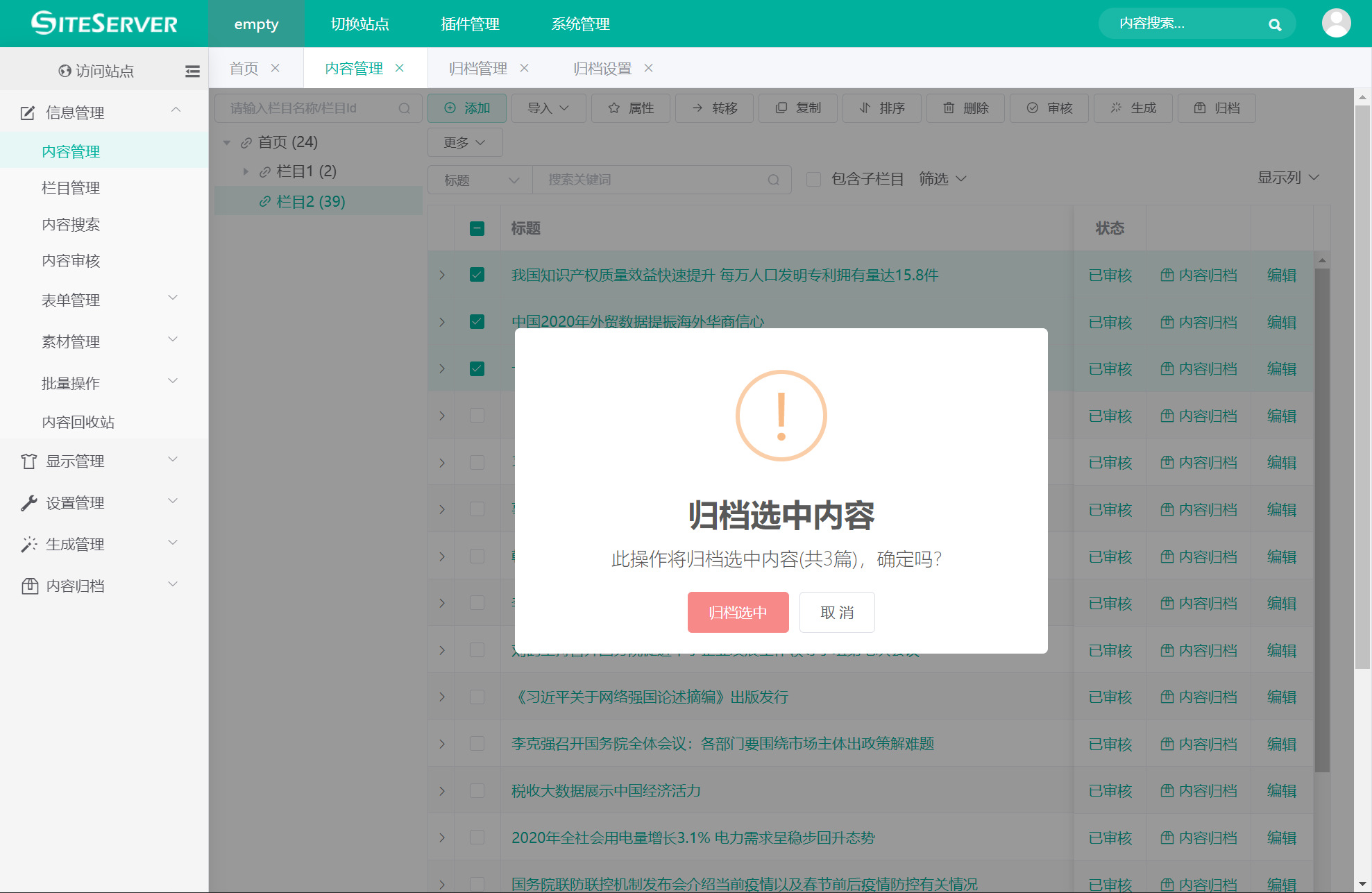Open the 更多 dropdown

click(464, 142)
